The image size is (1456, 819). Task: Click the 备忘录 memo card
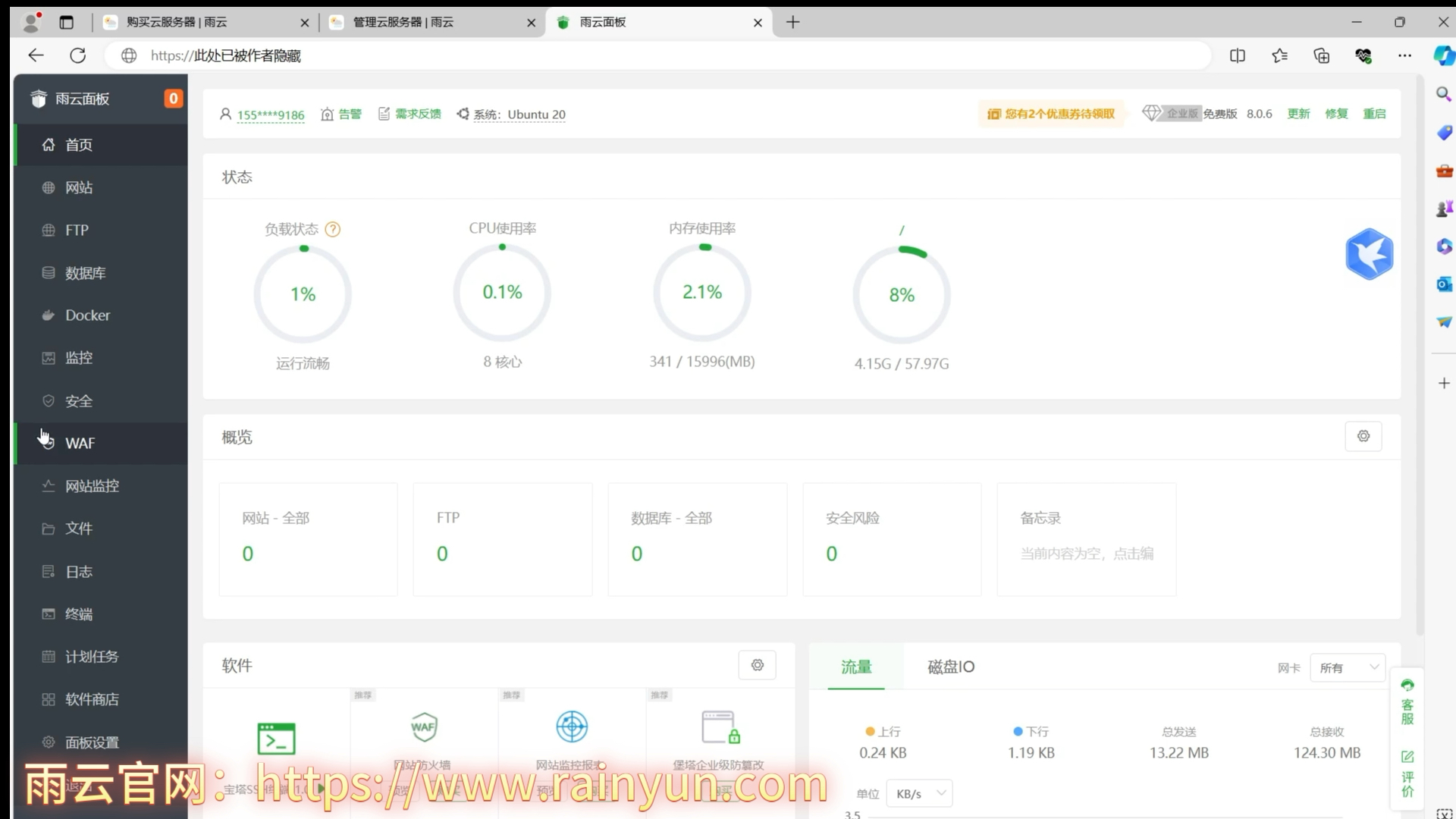coord(1087,539)
